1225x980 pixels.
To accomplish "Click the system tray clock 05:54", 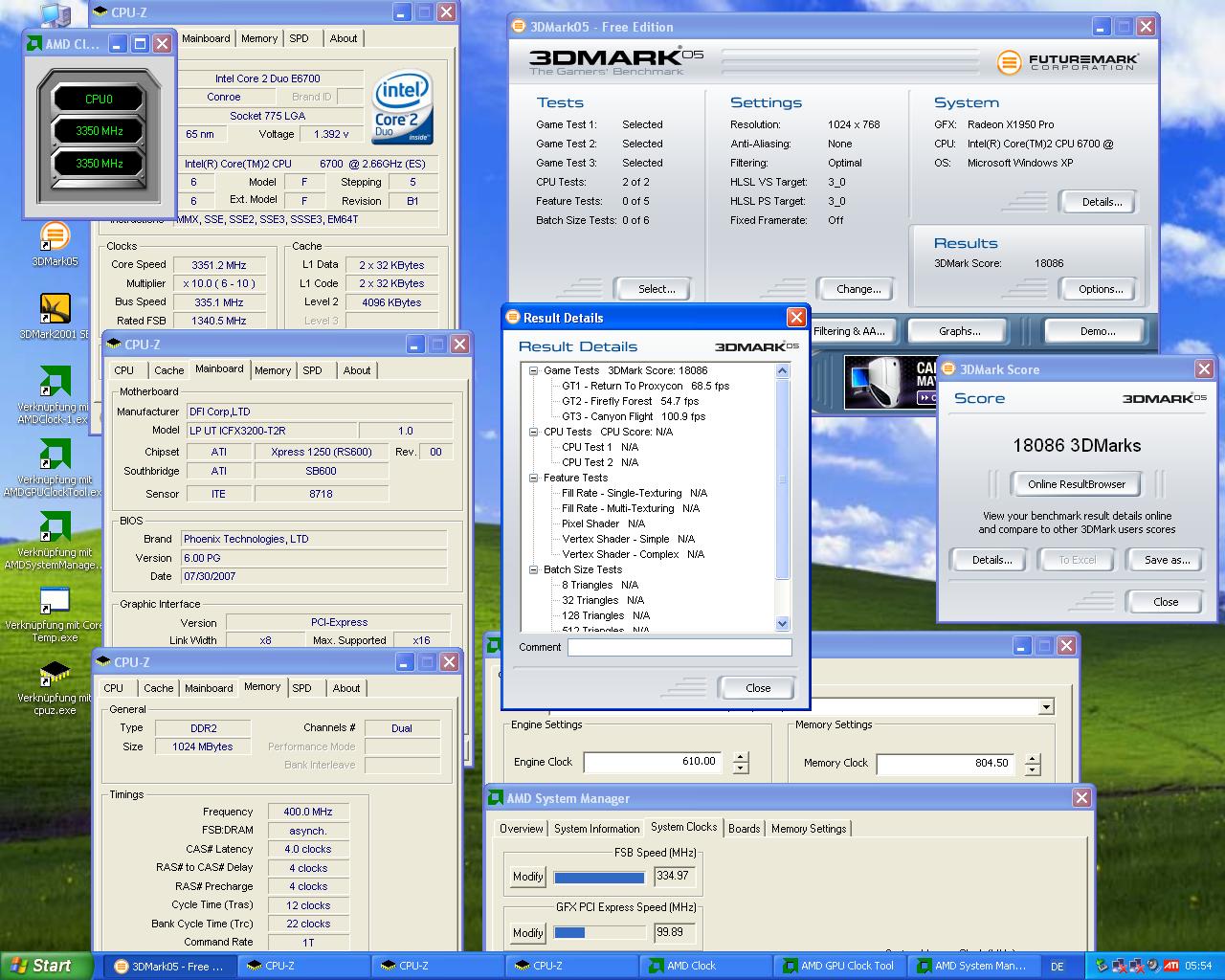I will pos(1198,966).
